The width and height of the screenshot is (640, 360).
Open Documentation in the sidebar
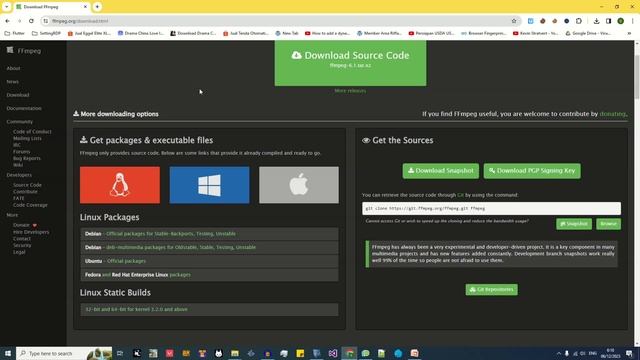tap(24, 108)
